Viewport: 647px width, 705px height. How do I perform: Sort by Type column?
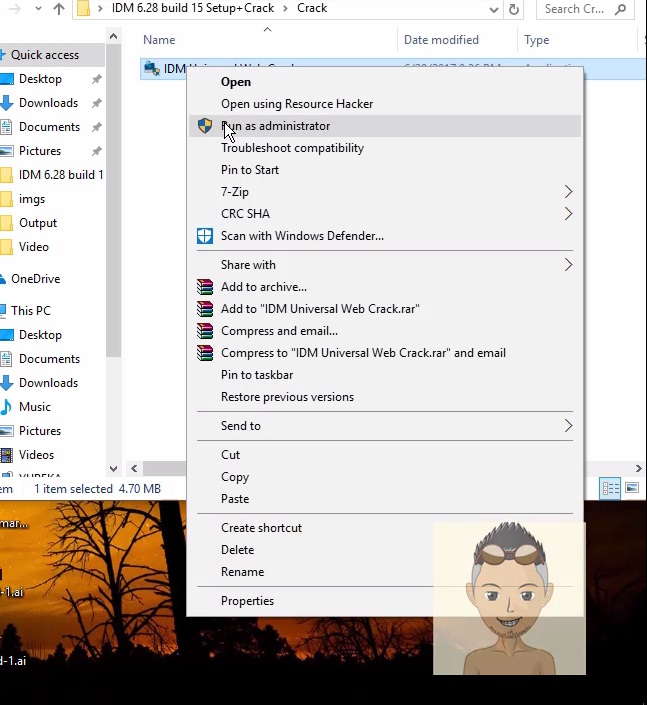[537, 40]
